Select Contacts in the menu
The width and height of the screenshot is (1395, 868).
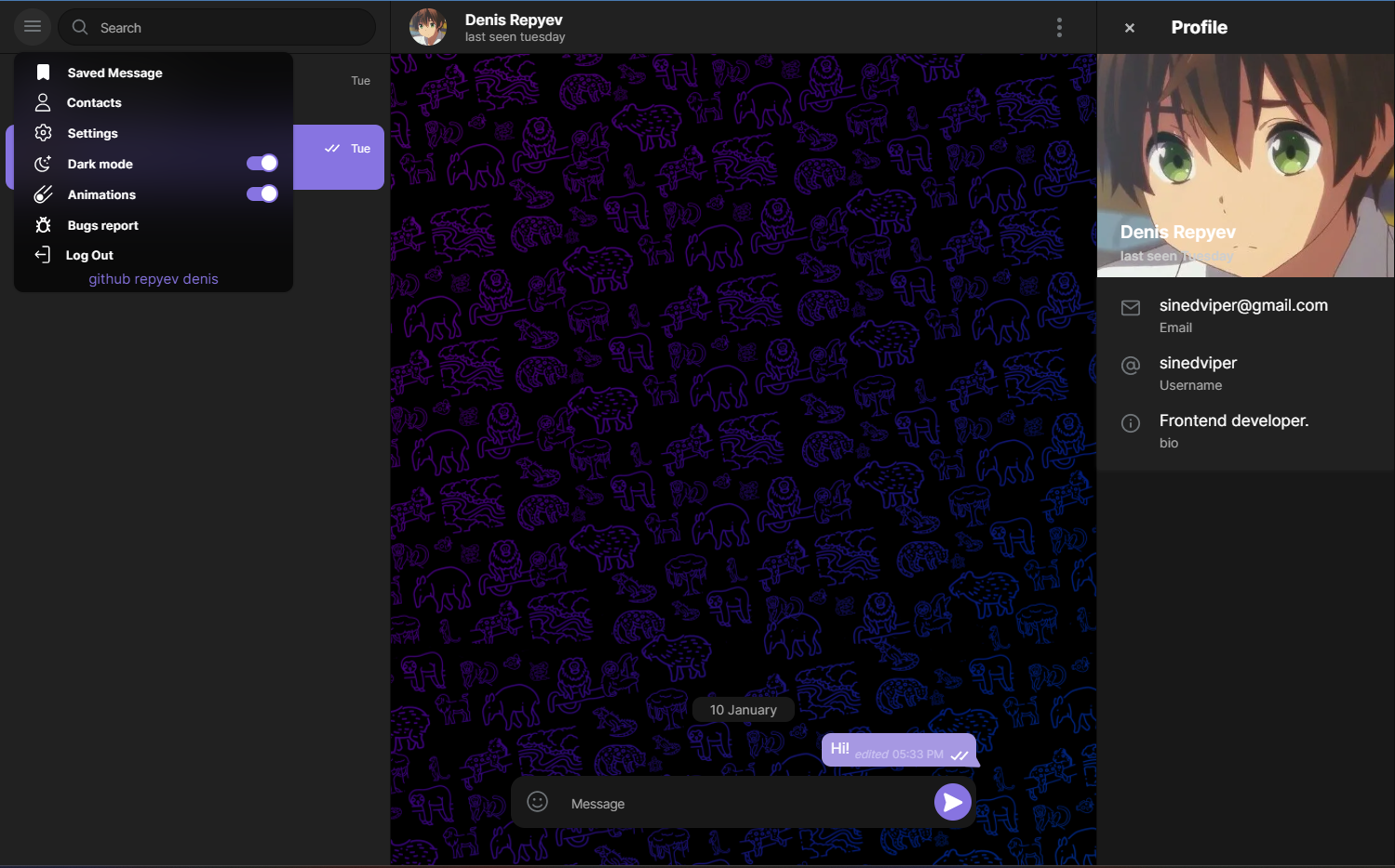point(94,102)
